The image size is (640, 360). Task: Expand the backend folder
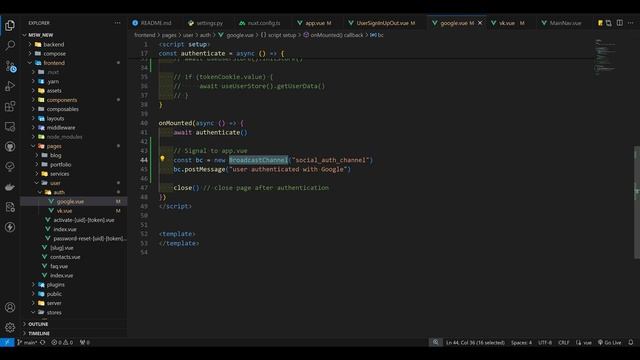click(x=53, y=44)
